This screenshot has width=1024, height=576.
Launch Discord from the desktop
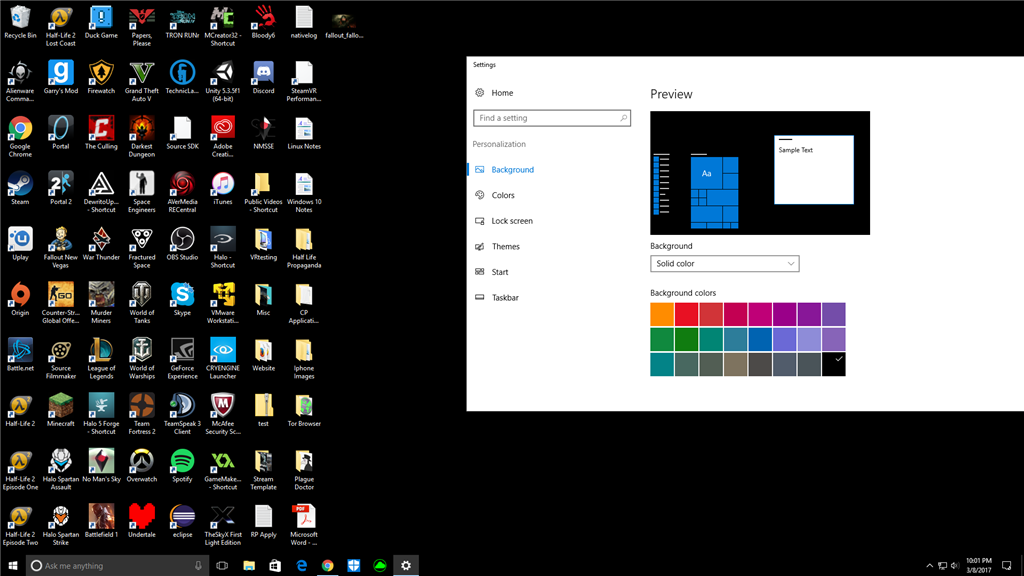[x=263, y=77]
